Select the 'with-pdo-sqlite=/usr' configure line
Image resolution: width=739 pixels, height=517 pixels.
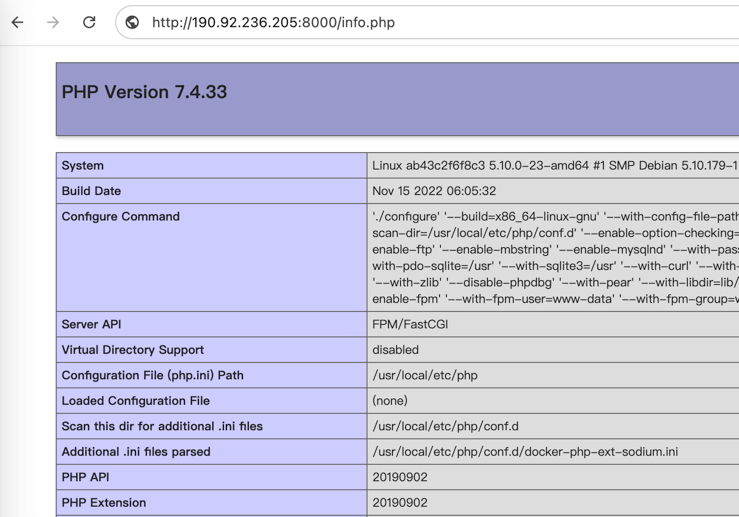pos(555,266)
